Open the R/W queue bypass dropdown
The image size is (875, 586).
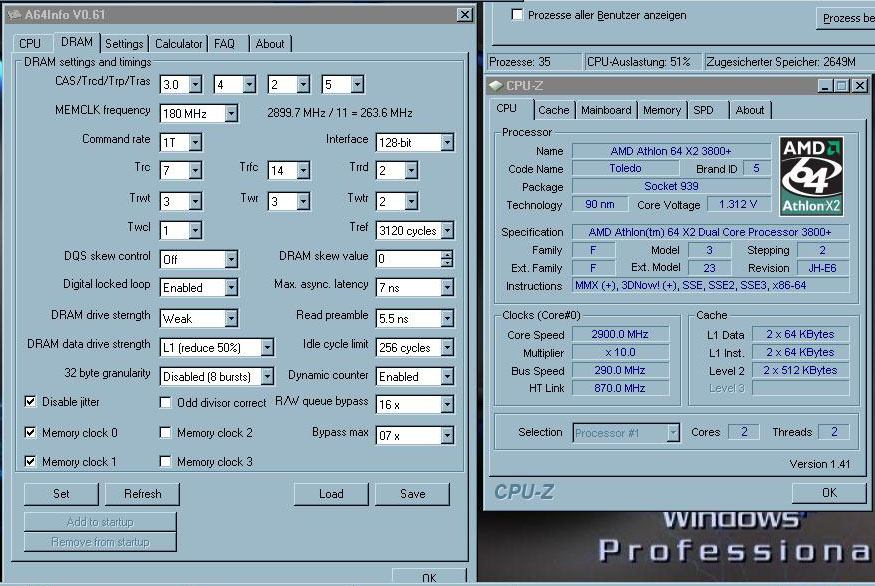point(447,404)
